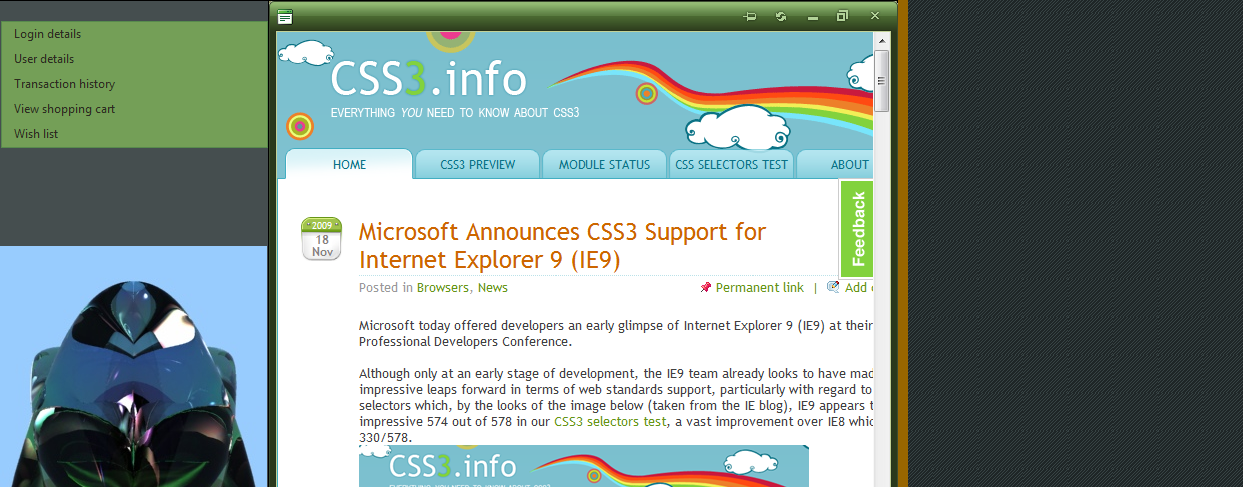Viewport: 1243px width, 487px height.
Task: Click the Permanent link text
Action: pyautogui.click(x=759, y=288)
